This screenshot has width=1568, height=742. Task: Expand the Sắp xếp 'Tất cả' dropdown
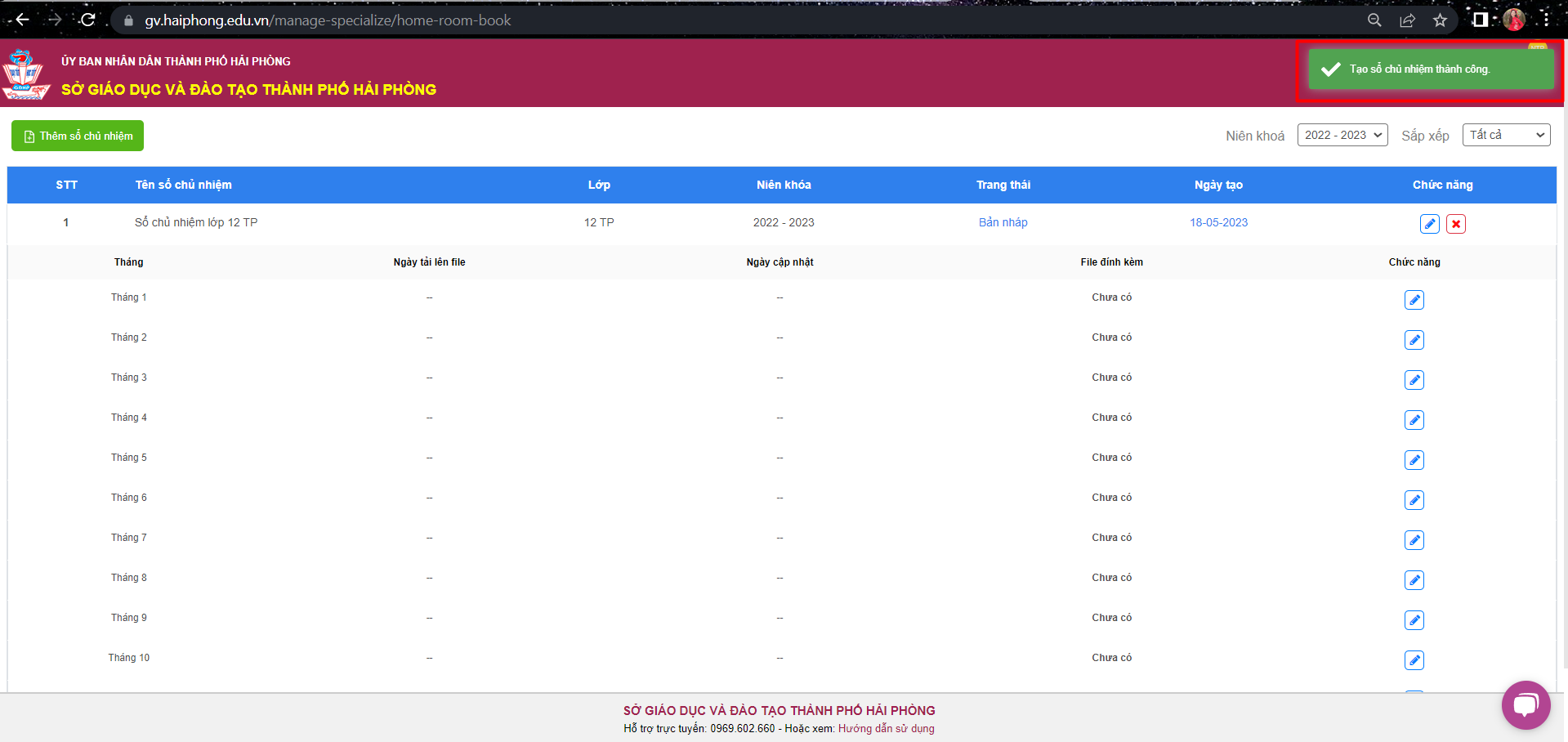click(x=1505, y=135)
